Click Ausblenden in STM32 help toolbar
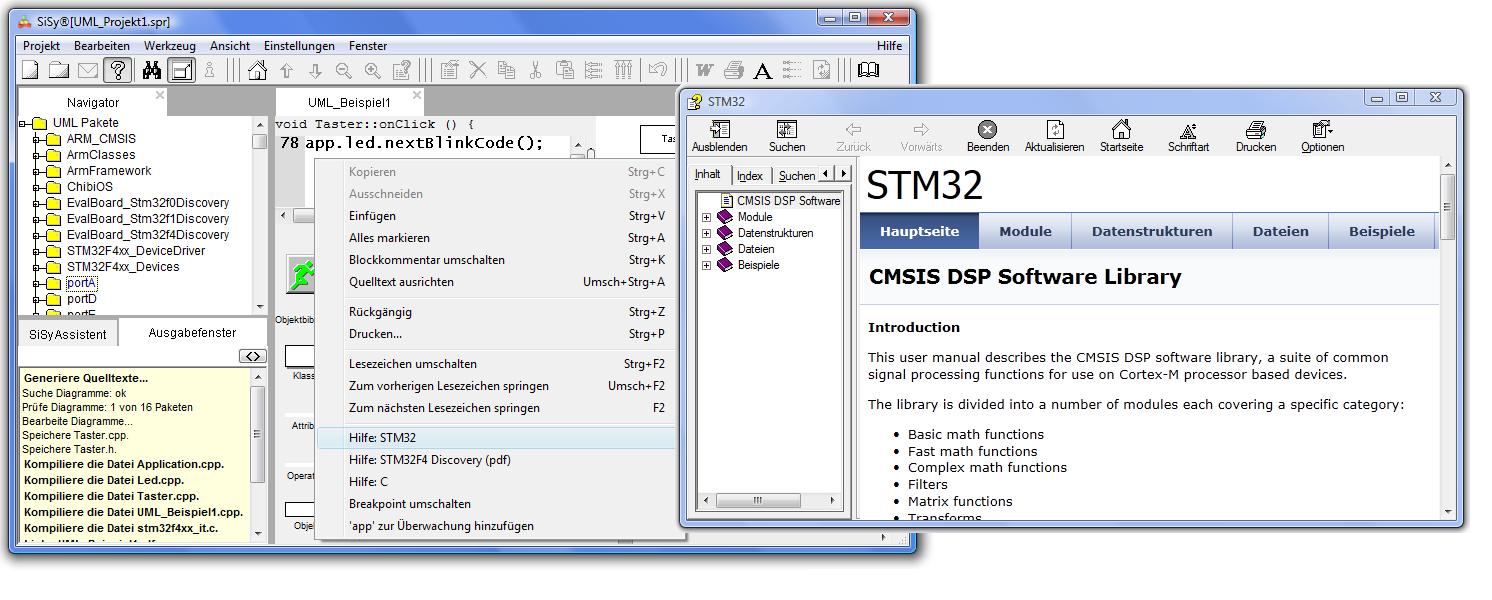The image size is (1492, 600). pyautogui.click(x=719, y=137)
